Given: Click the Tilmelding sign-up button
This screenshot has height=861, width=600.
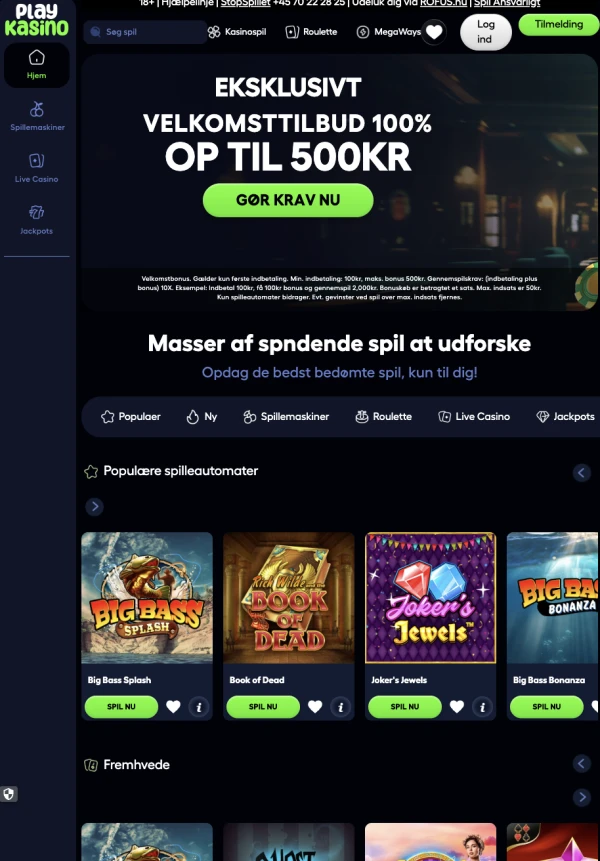Looking at the screenshot, I should (x=559, y=25).
